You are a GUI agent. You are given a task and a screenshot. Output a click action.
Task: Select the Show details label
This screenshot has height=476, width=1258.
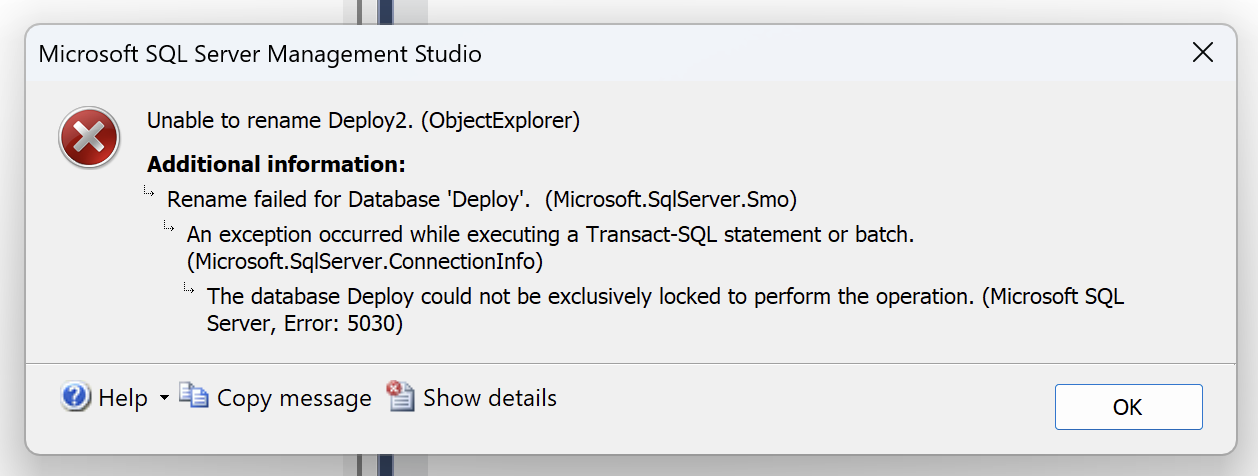489,398
